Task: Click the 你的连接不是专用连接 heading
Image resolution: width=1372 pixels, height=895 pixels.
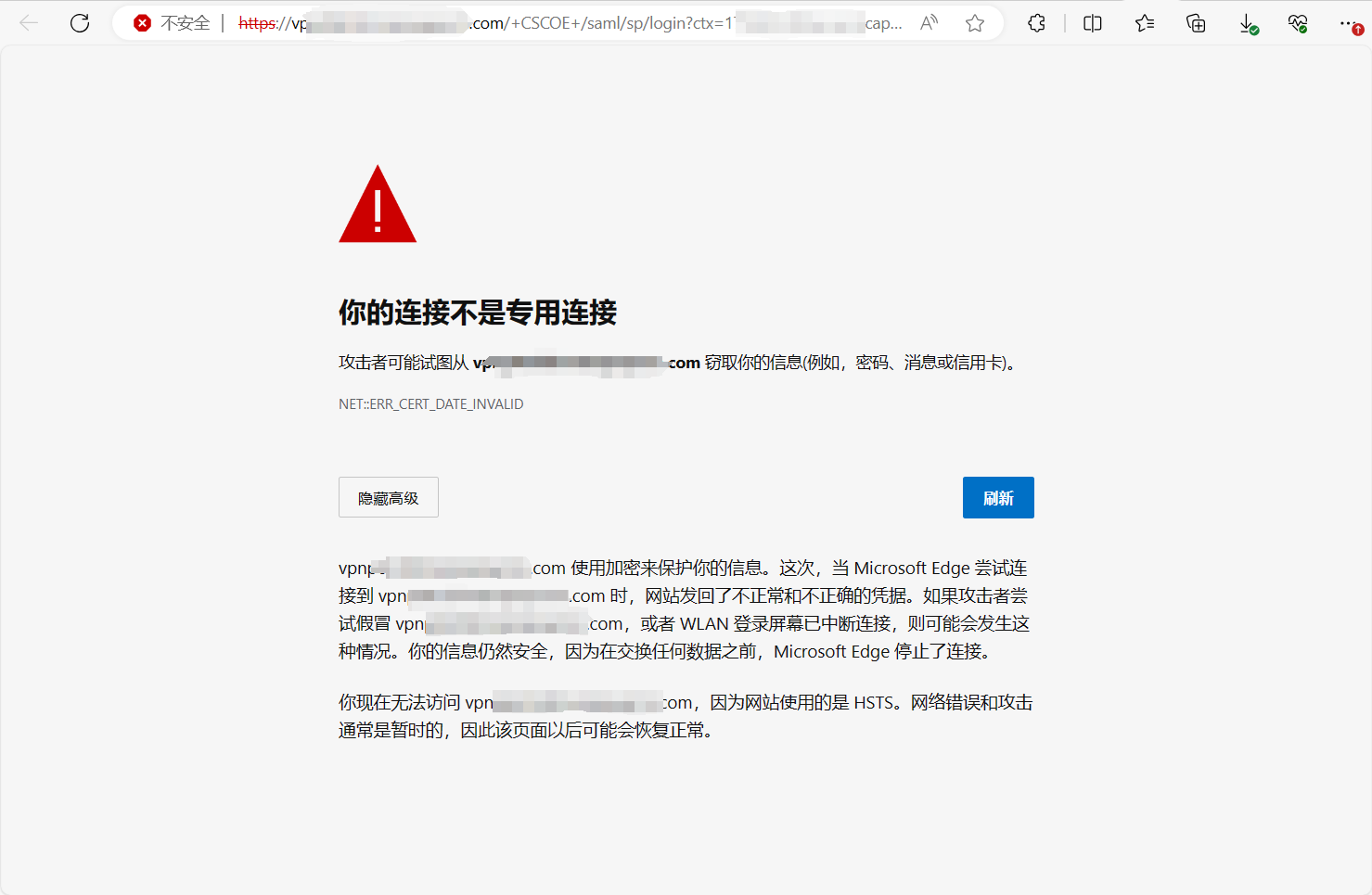Action: point(477,313)
